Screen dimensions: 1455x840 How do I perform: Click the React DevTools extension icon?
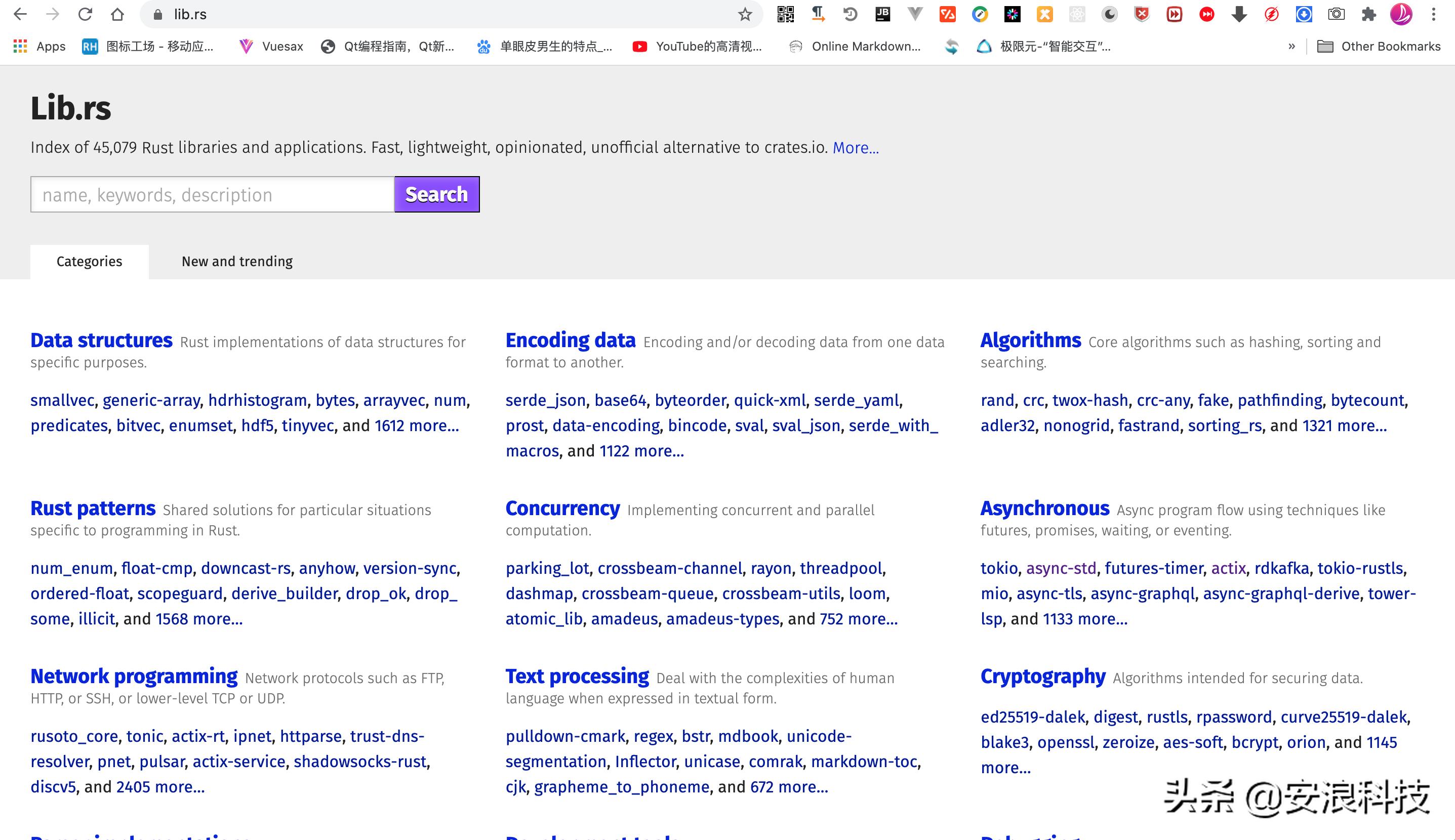(x=1077, y=15)
